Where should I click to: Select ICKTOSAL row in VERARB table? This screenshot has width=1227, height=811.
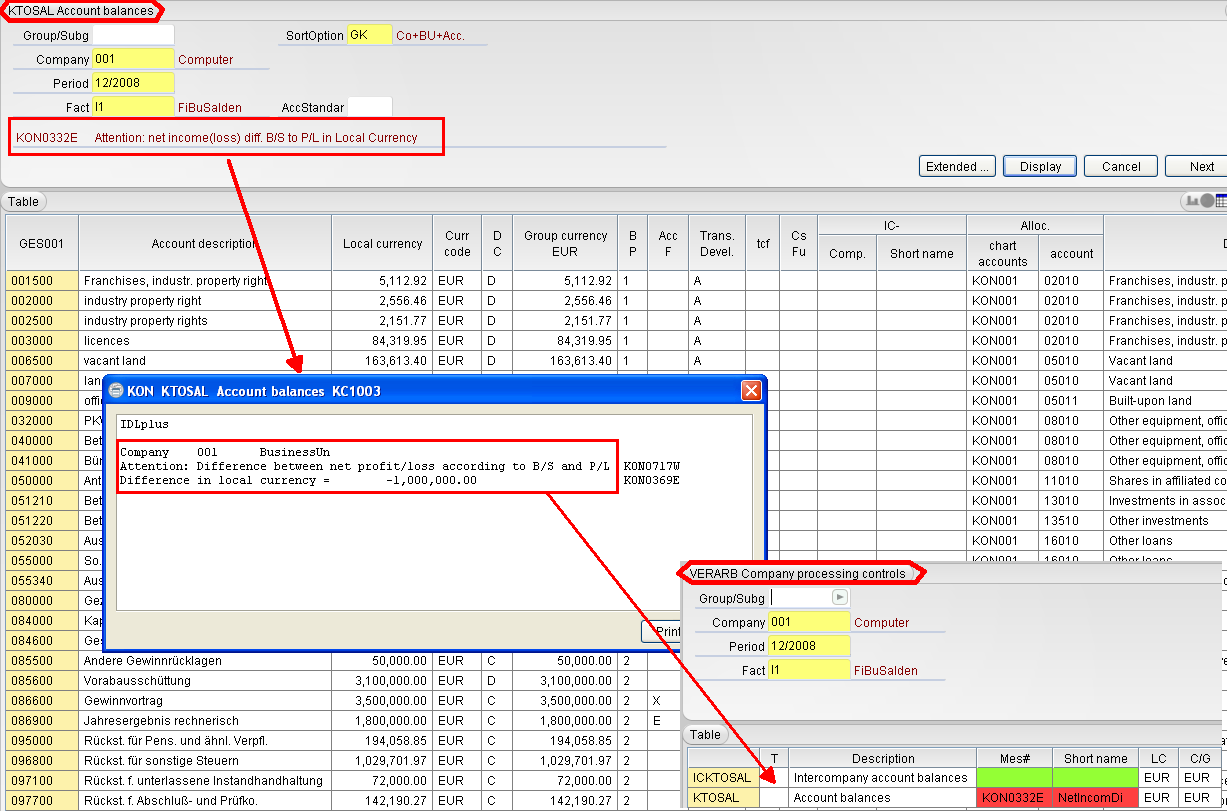[723, 777]
